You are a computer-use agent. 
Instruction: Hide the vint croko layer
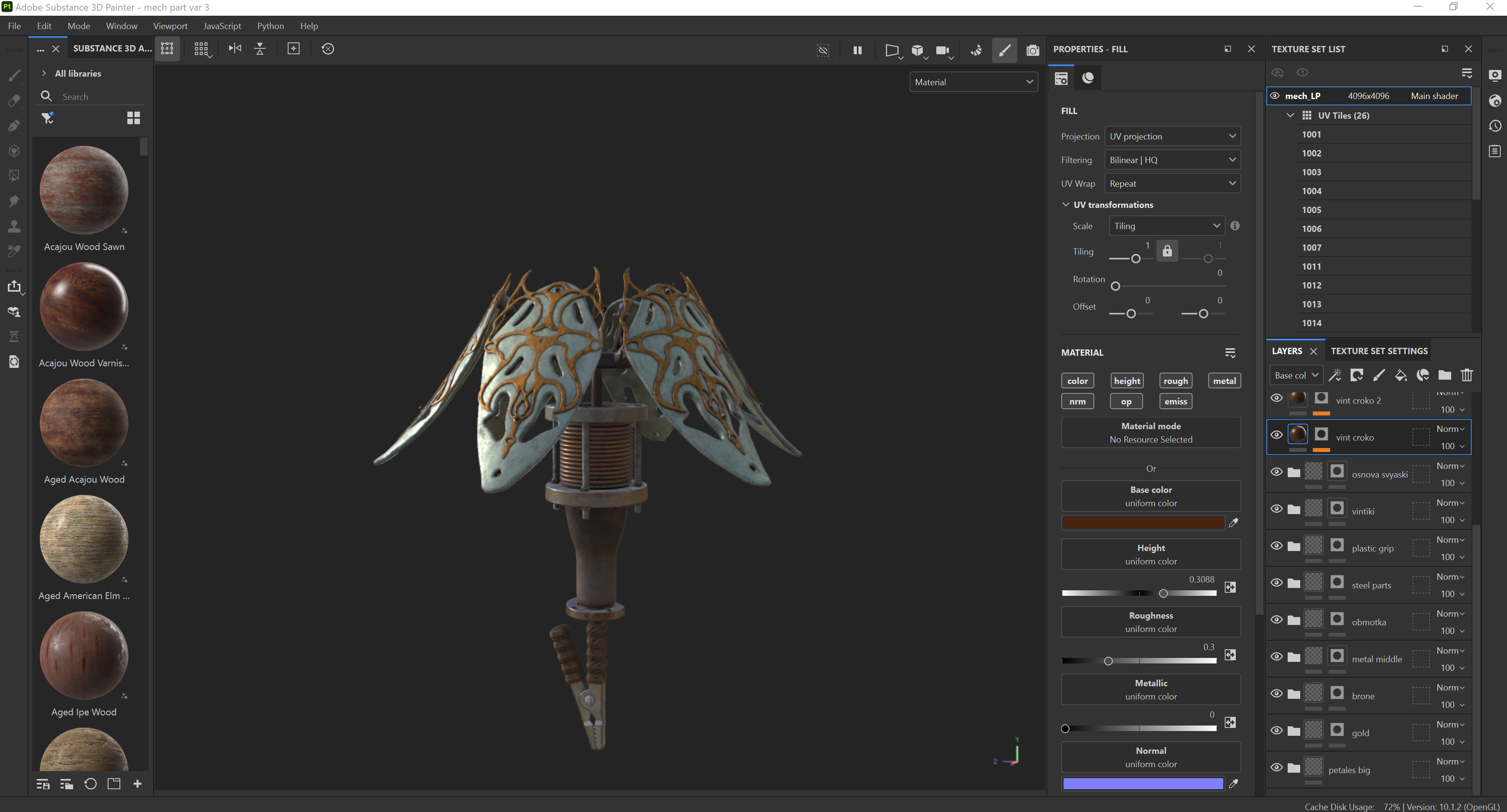pyautogui.click(x=1277, y=435)
